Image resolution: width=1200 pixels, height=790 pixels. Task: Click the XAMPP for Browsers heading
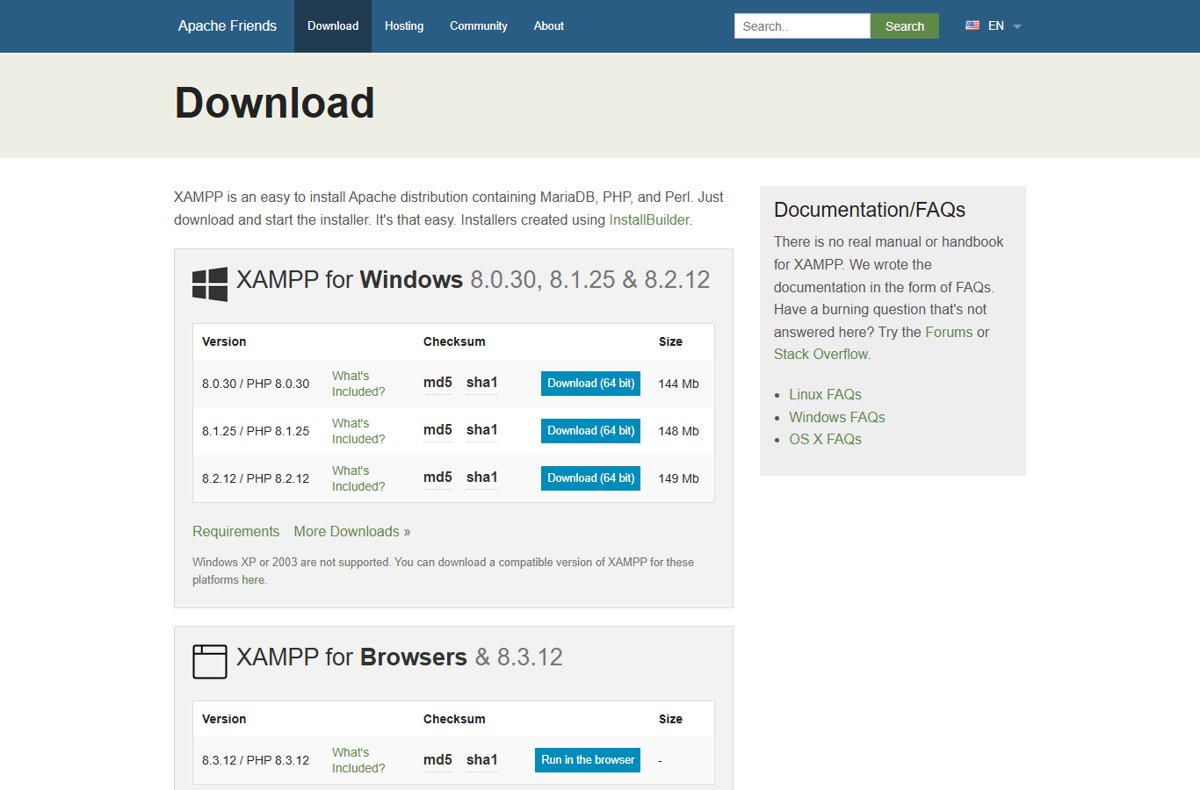(x=399, y=657)
